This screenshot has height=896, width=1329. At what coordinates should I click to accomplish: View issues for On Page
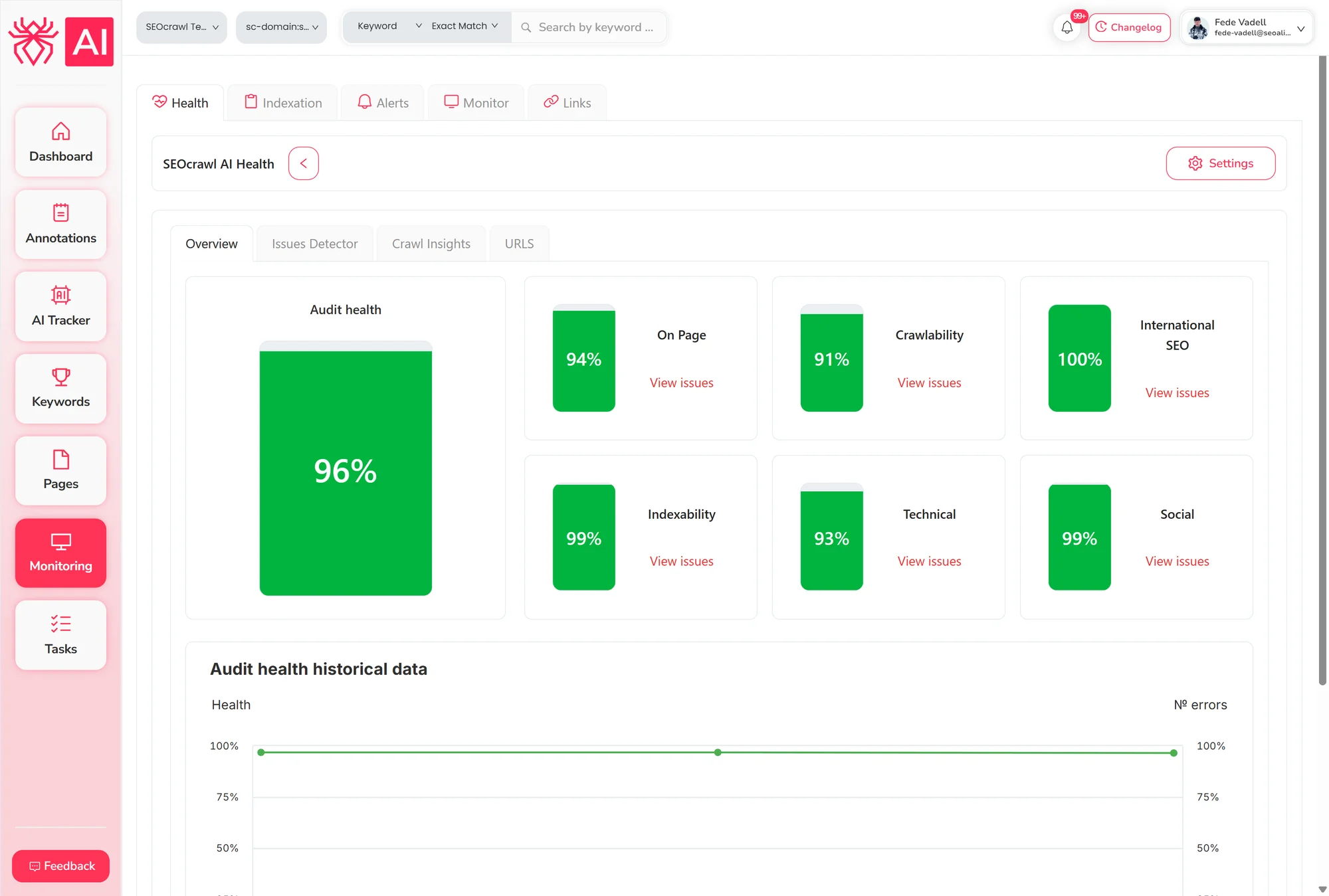point(681,383)
